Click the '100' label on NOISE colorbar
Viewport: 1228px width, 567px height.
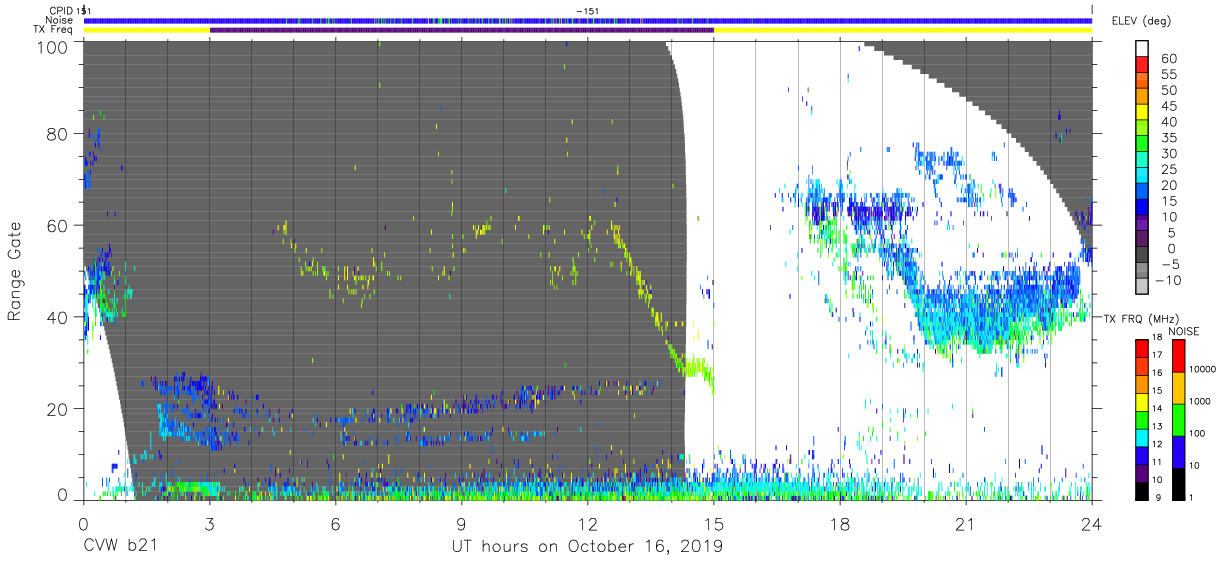pos(1197,435)
